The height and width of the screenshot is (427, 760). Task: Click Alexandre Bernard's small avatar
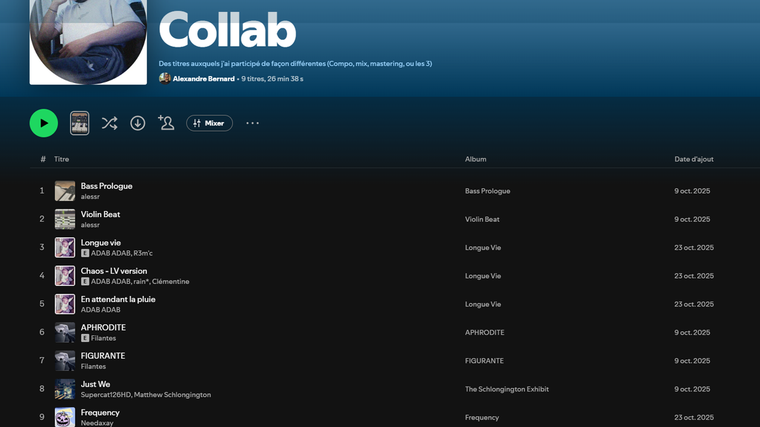point(165,78)
